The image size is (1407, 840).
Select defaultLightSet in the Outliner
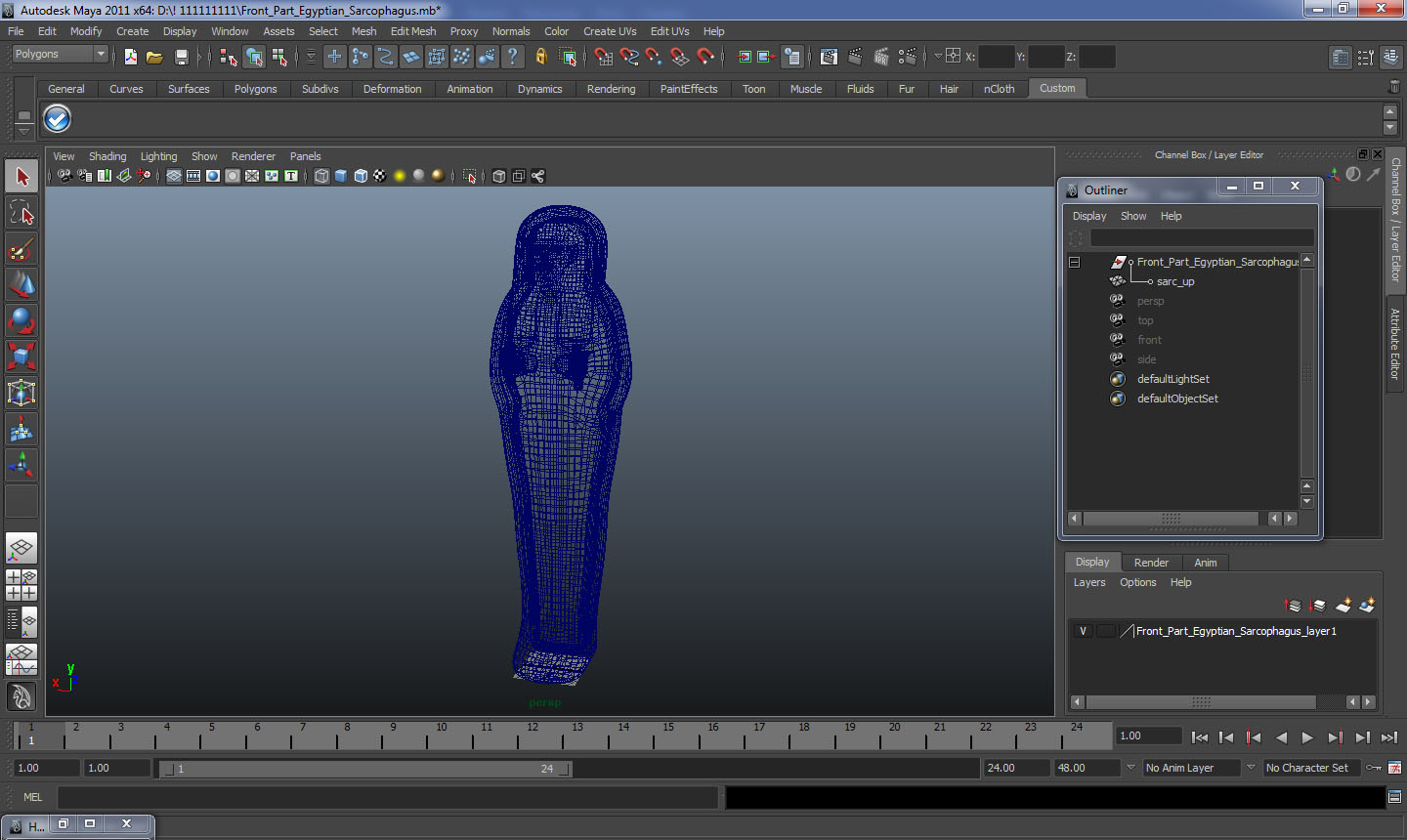1172,379
